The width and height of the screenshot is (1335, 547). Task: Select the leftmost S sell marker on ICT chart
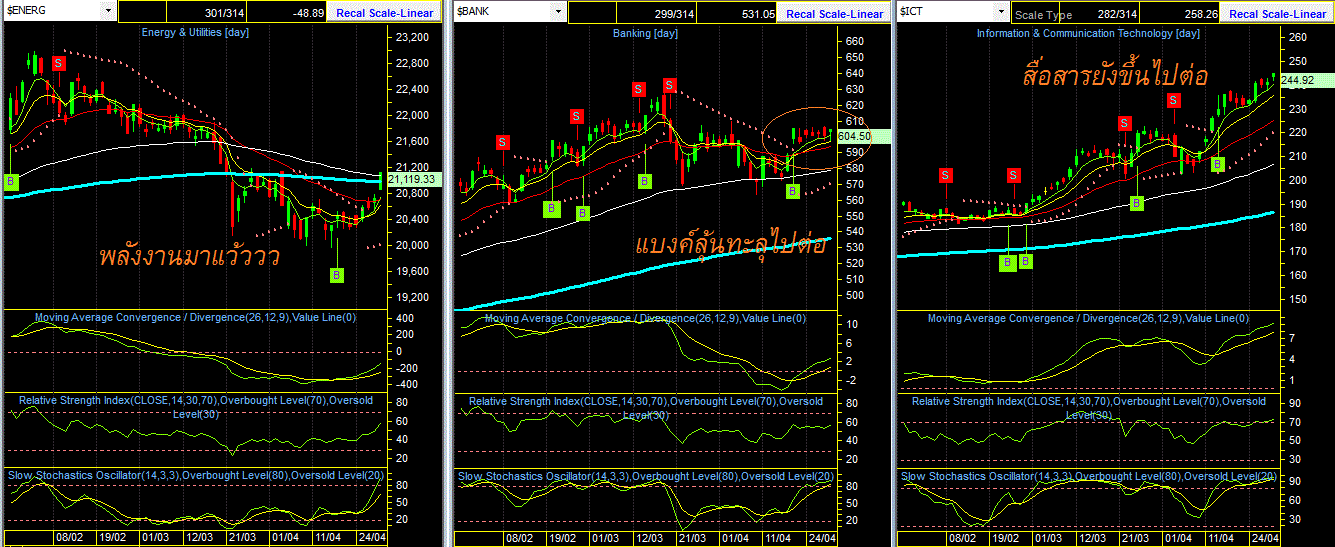pyautogui.click(x=946, y=175)
